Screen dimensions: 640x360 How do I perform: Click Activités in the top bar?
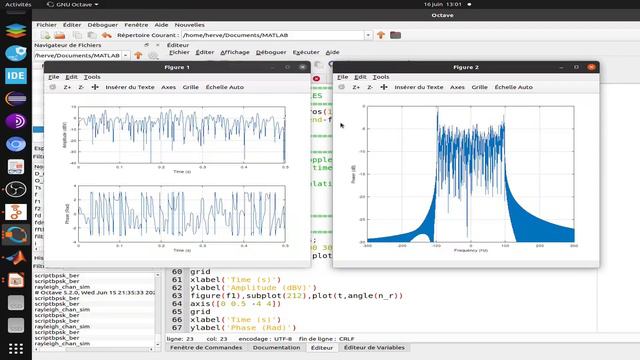(x=18, y=4)
